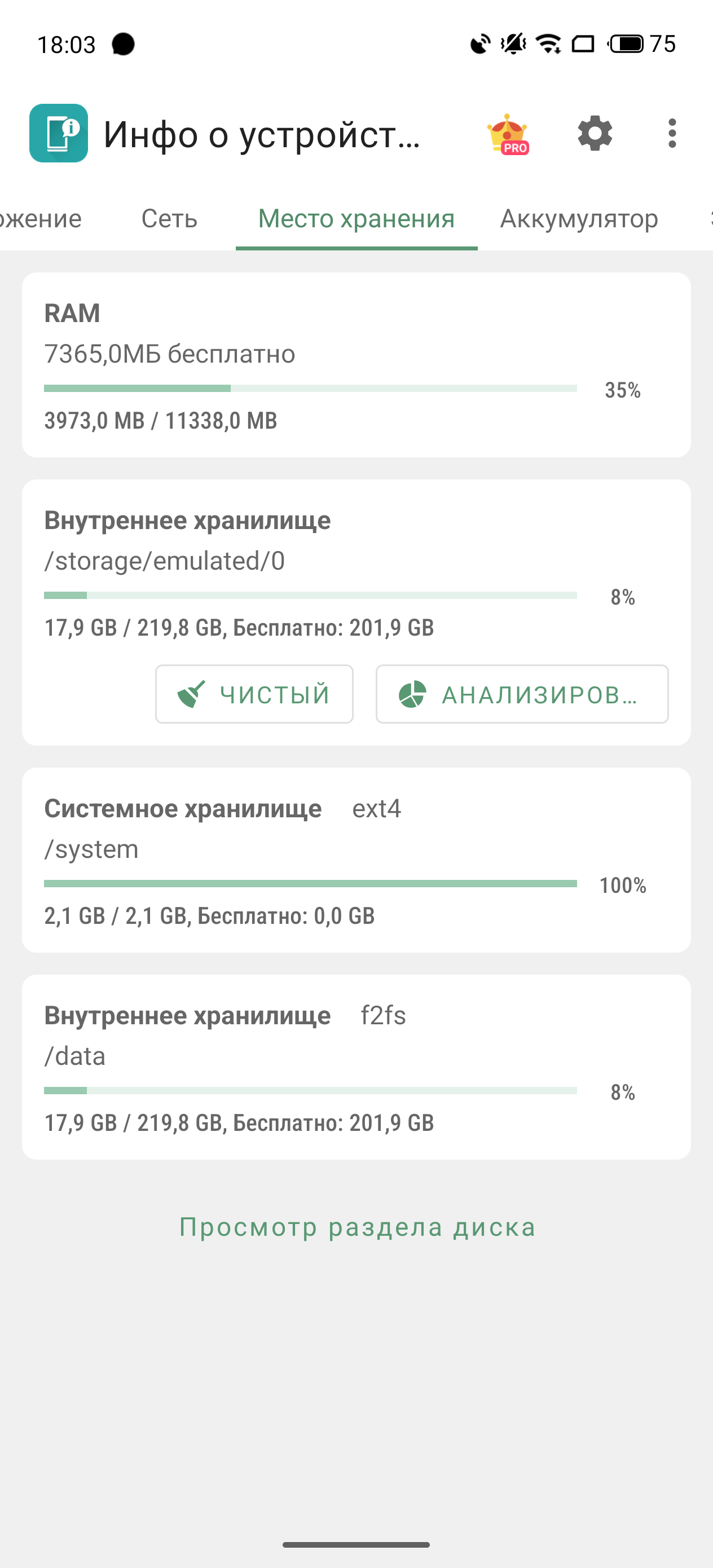This screenshot has width=713, height=1568.
Task: Switch to the Аккумулятор tab
Action: pos(578,218)
